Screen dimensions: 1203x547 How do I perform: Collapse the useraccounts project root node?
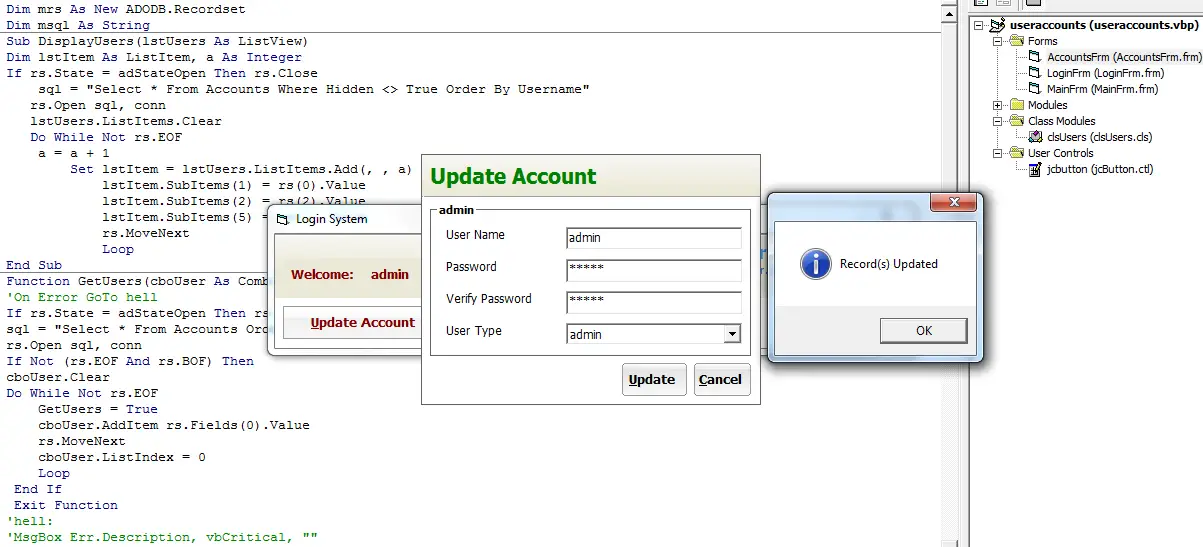pos(978,25)
